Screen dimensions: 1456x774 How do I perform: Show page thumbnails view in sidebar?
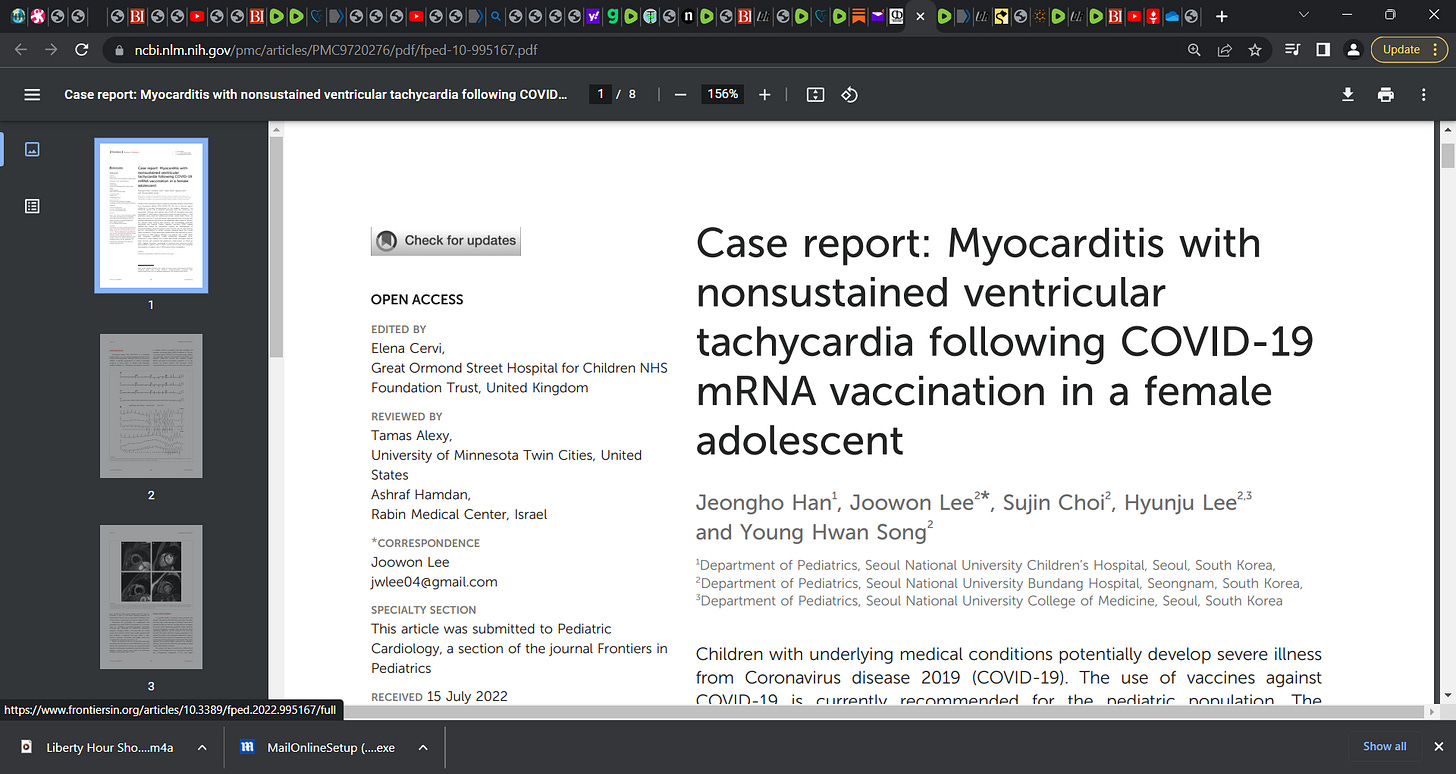[32, 149]
